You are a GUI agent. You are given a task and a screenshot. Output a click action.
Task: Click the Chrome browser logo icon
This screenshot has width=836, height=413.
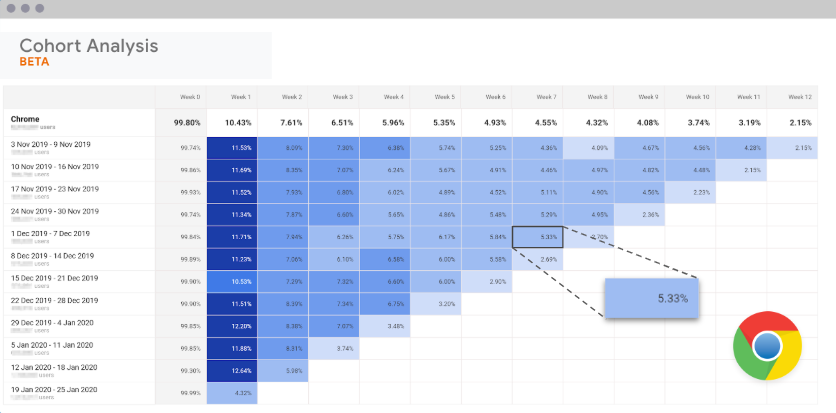pos(767,345)
